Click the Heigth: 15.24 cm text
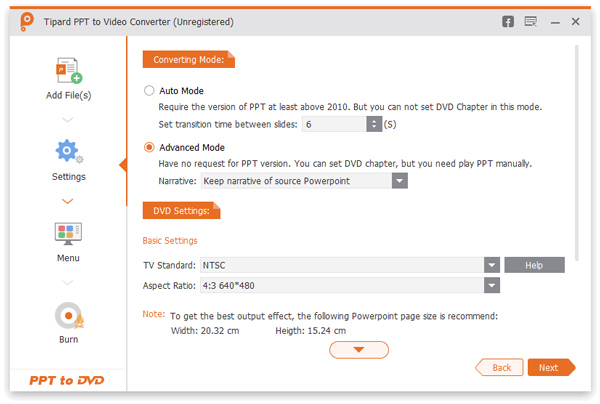This screenshot has width=600, height=404. tap(311, 331)
